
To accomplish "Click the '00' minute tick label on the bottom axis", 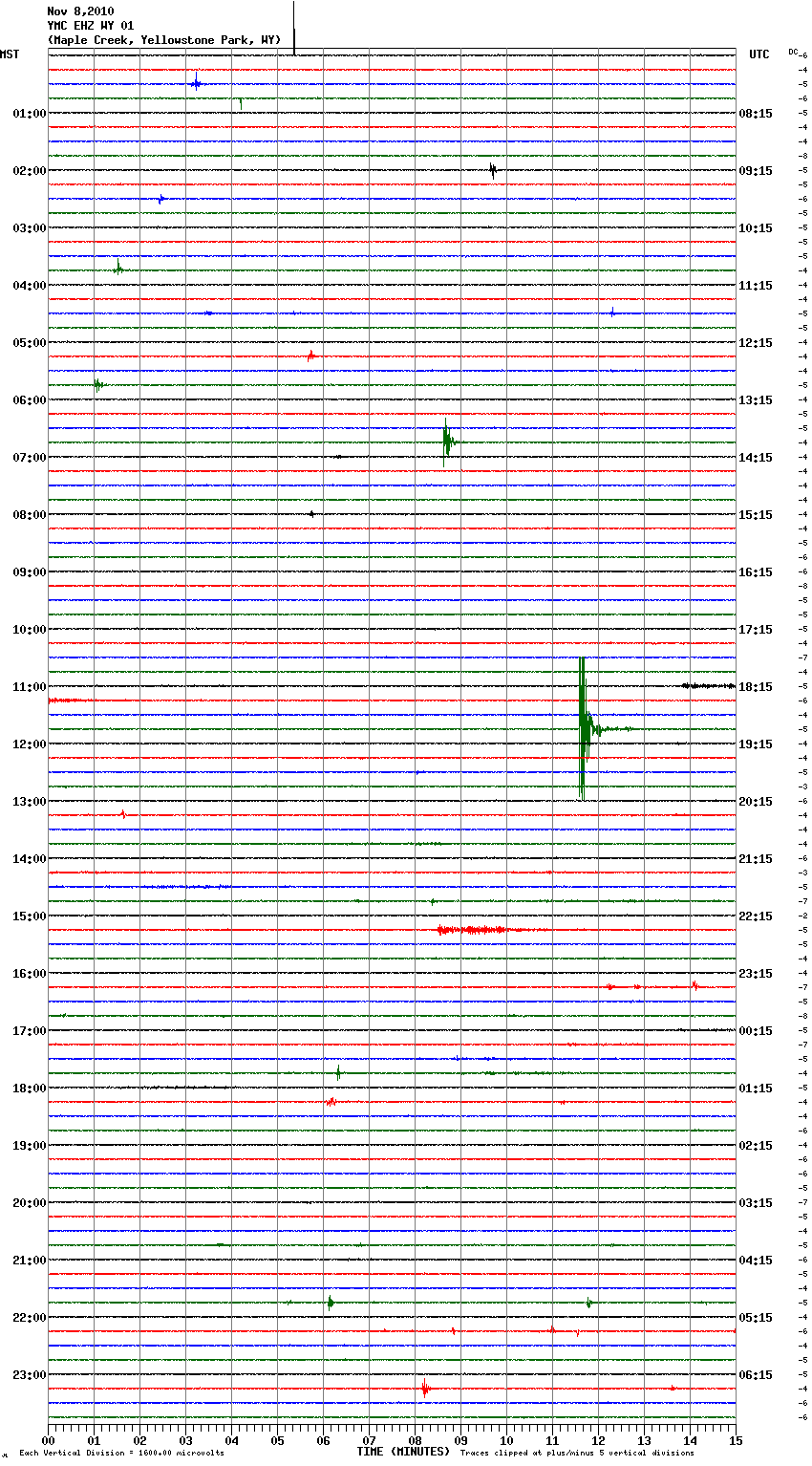I will tap(48, 1440).
